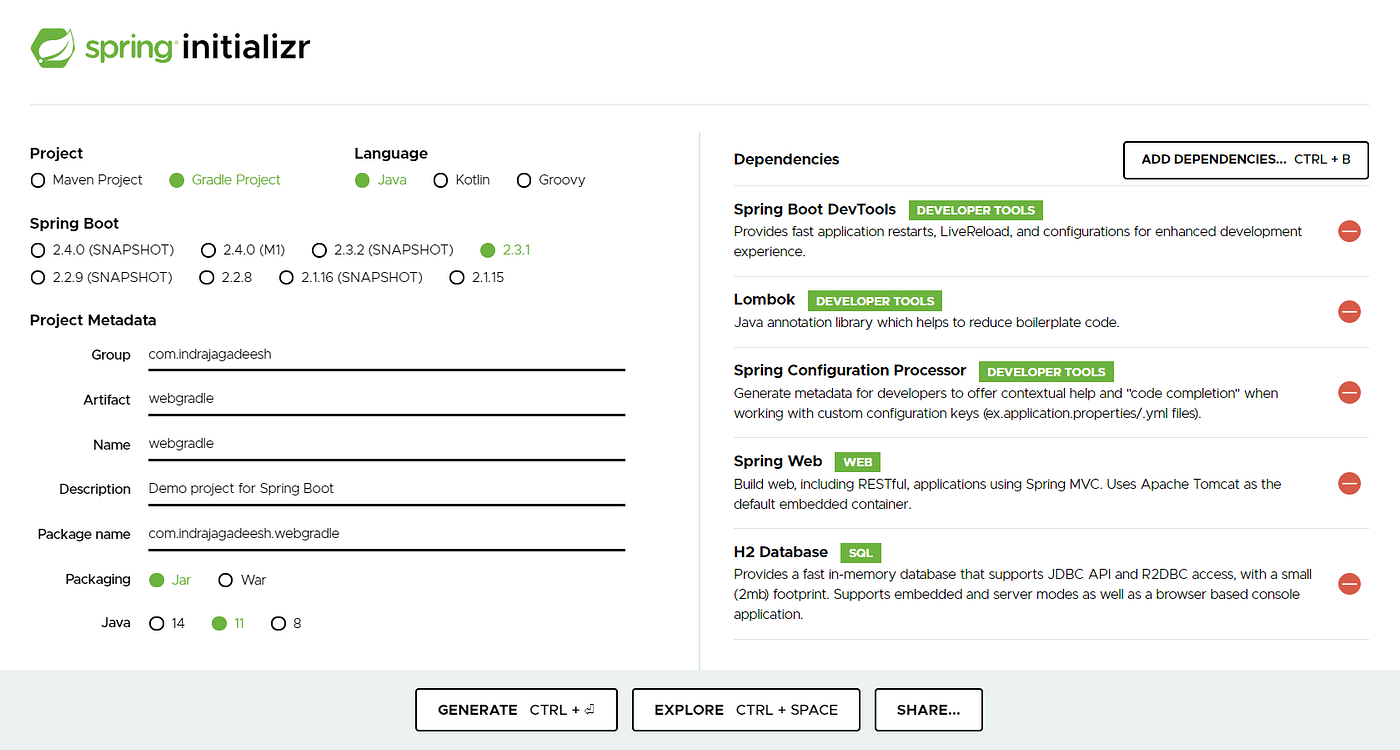The width and height of the screenshot is (1400, 750).
Task: Remove the Spring Web dependency
Action: (1349, 483)
